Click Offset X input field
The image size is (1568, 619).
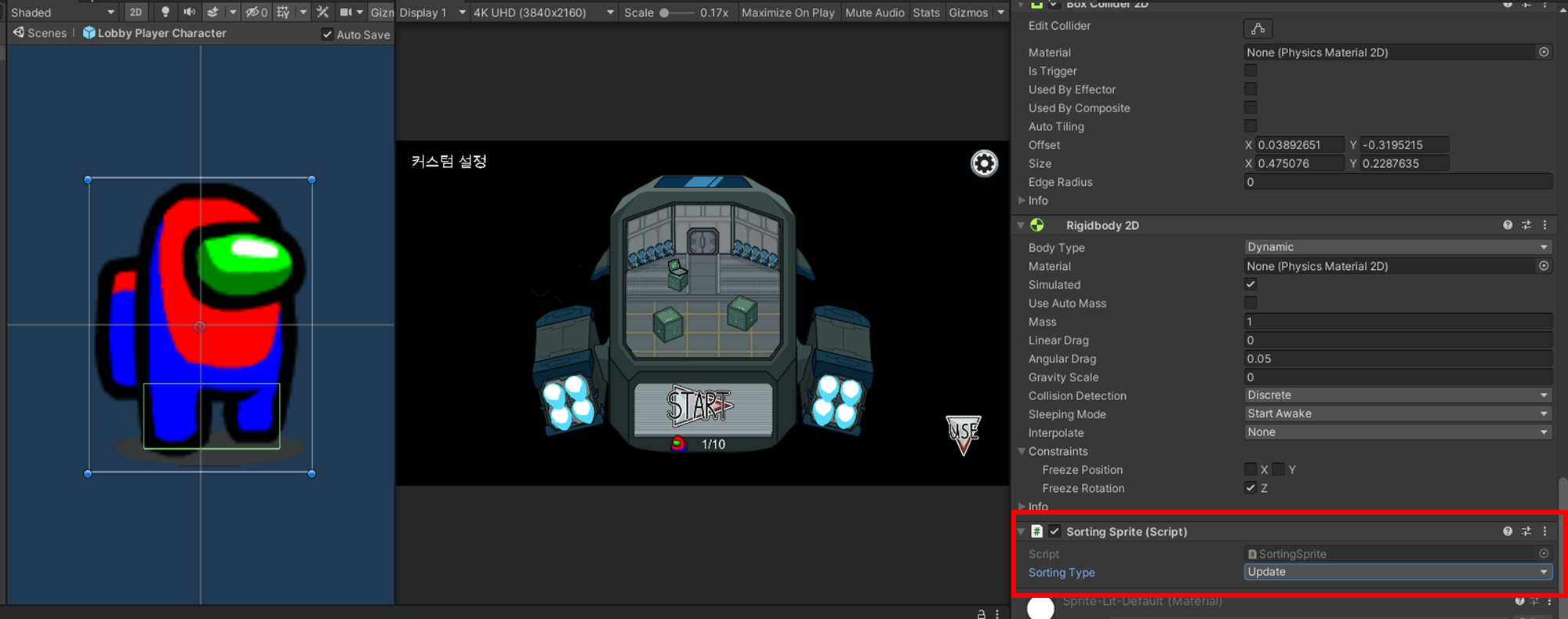1300,144
